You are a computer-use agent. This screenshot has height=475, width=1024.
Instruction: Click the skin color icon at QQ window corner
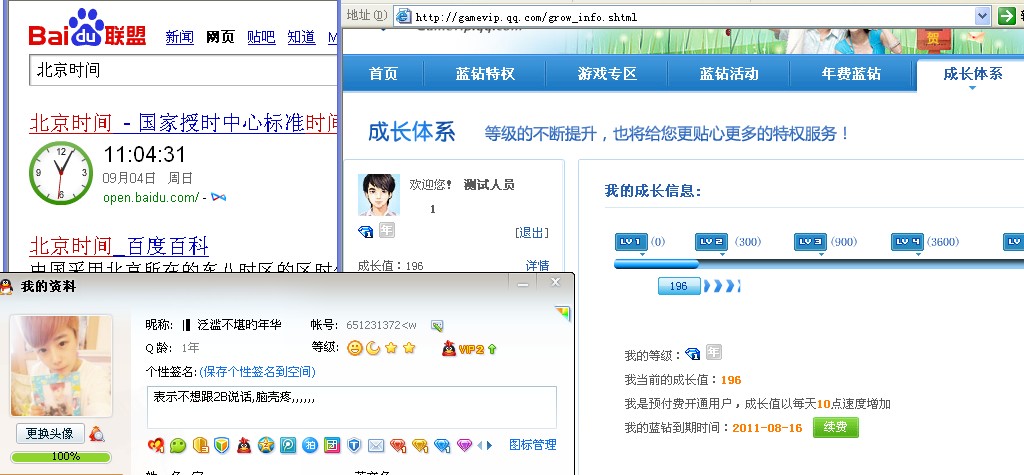click(x=562, y=314)
